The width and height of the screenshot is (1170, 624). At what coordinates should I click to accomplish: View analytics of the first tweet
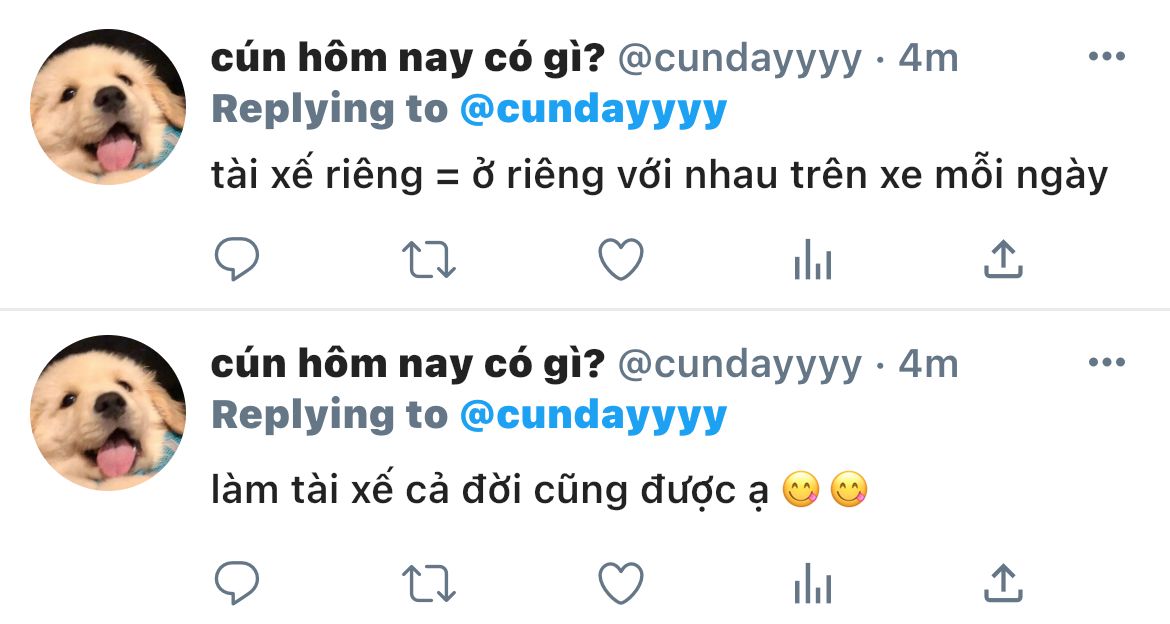point(813,259)
